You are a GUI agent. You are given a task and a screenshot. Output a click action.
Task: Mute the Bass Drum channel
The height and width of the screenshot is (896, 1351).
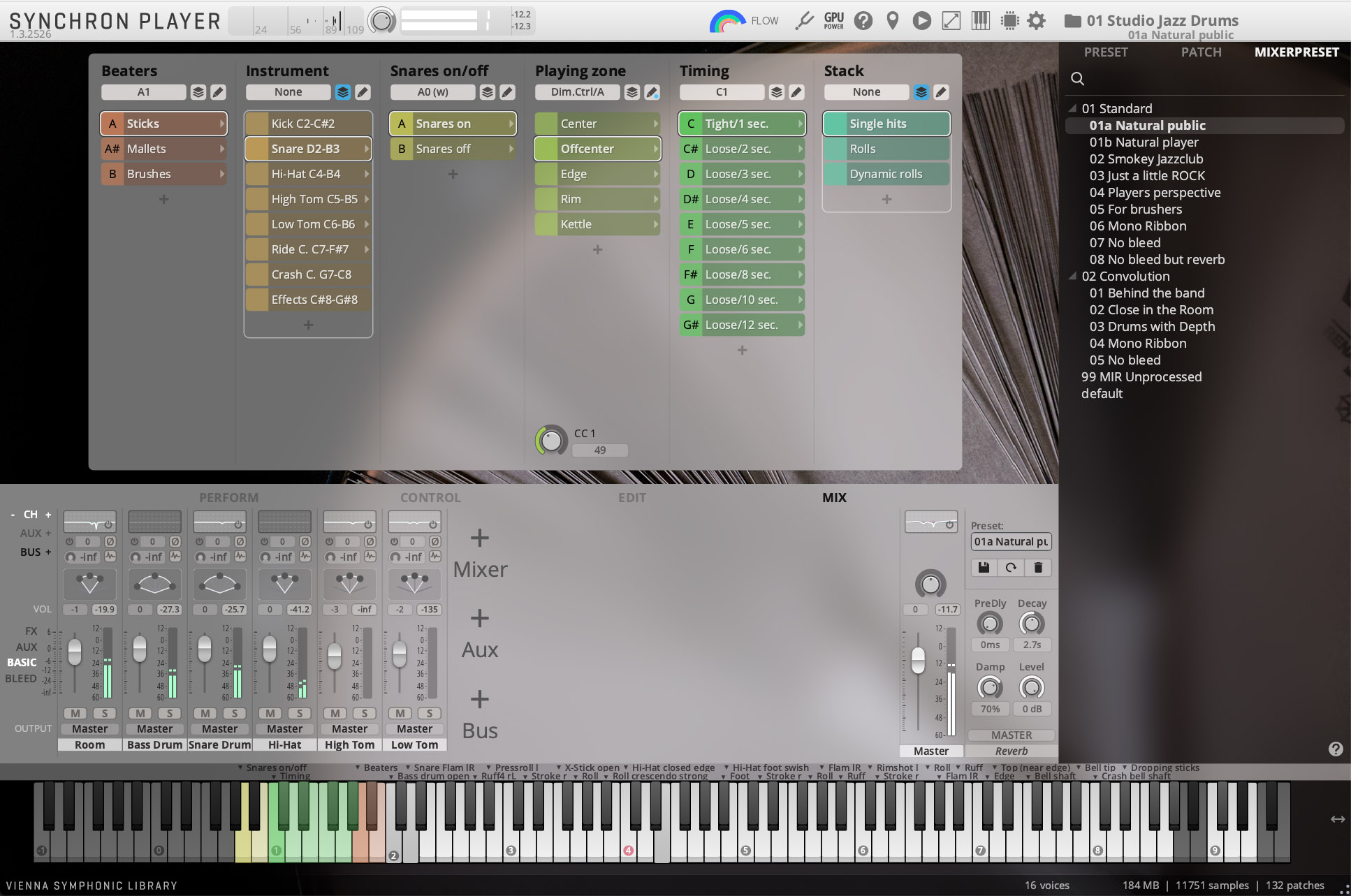coord(140,713)
